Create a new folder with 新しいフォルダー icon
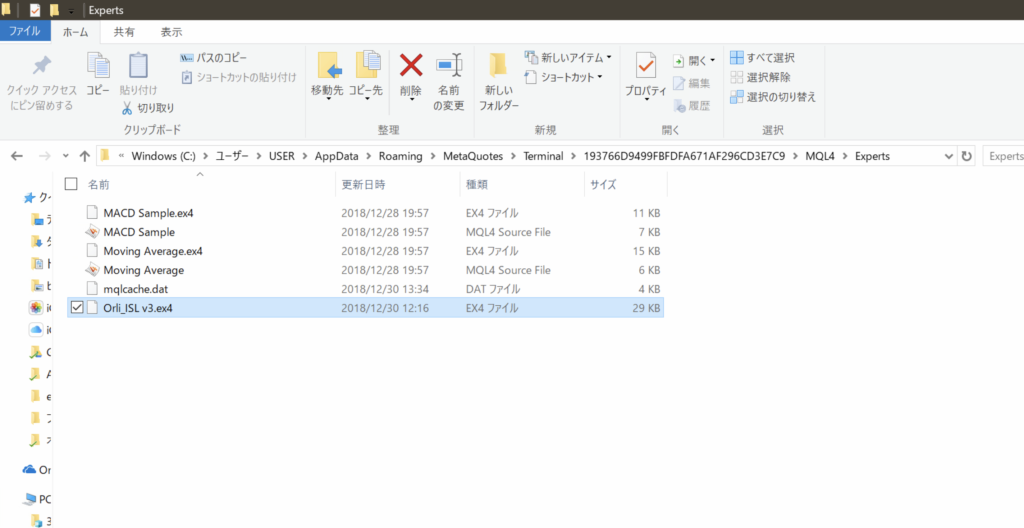The height and width of the screenshot is (528, 1024). pos(498,67)
